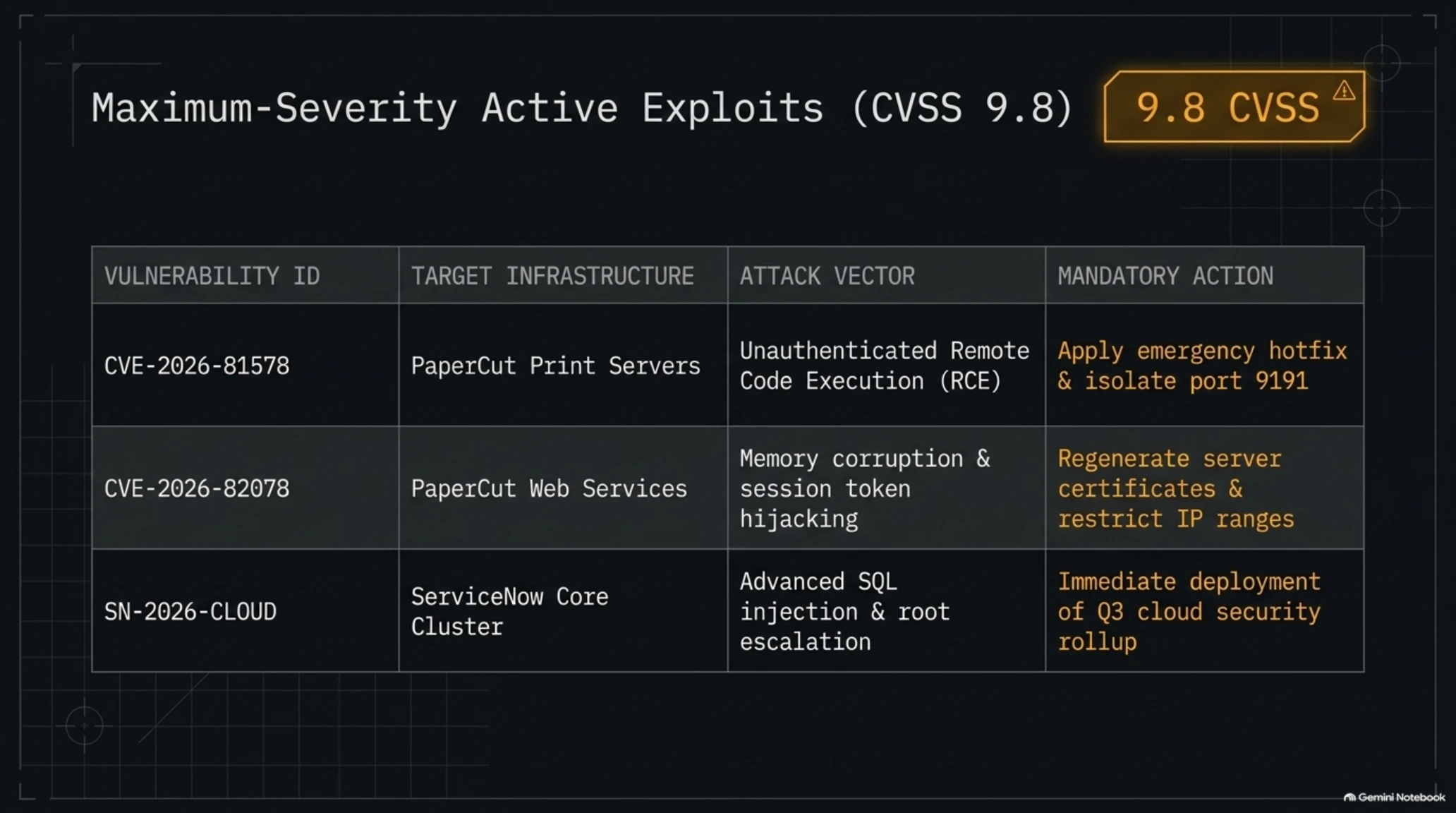
Task: Select the PaperCut Web Services cell
Action: [x=563, y=488]
